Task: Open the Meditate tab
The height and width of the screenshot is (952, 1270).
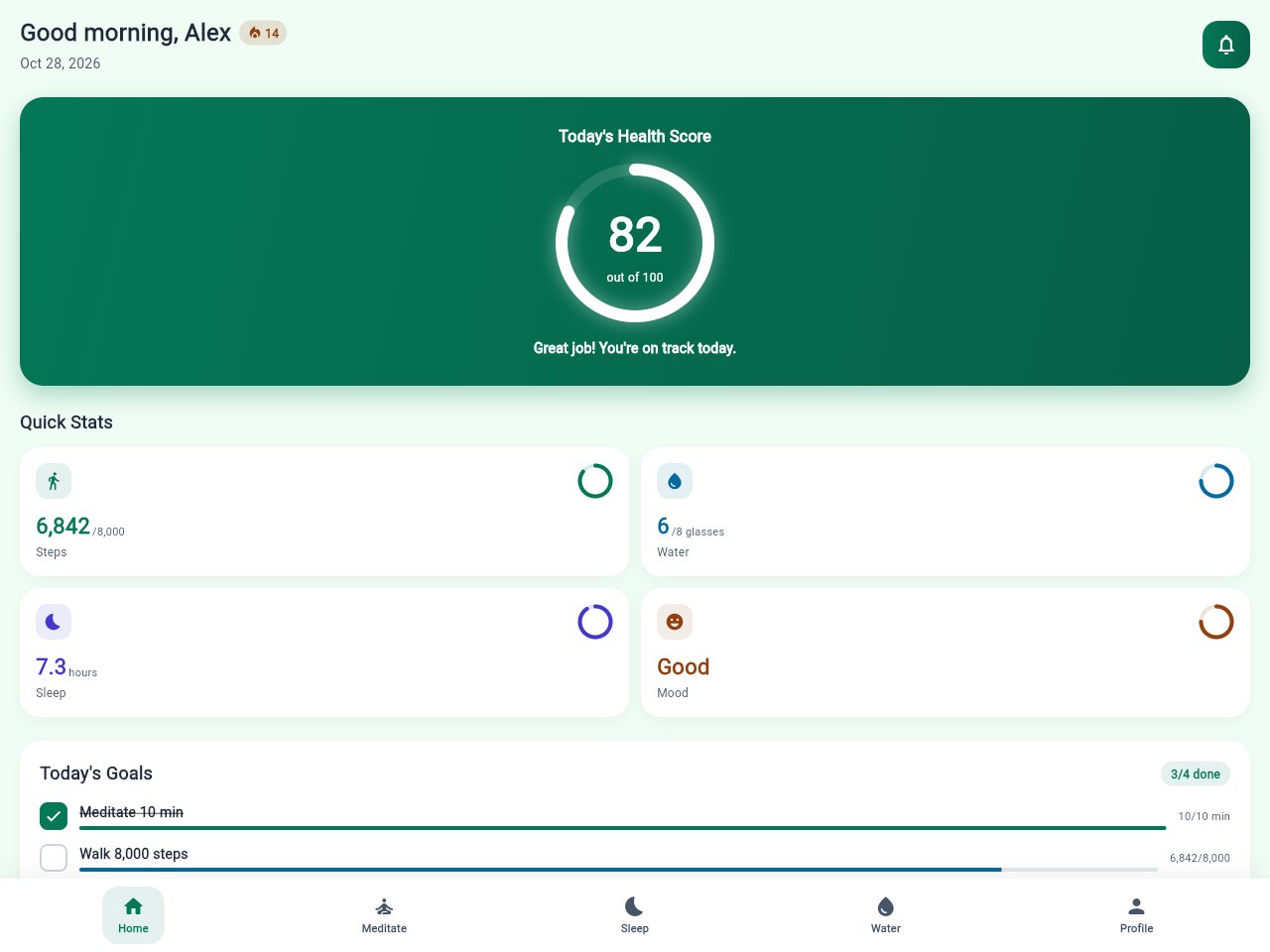Action: point(384,915)
